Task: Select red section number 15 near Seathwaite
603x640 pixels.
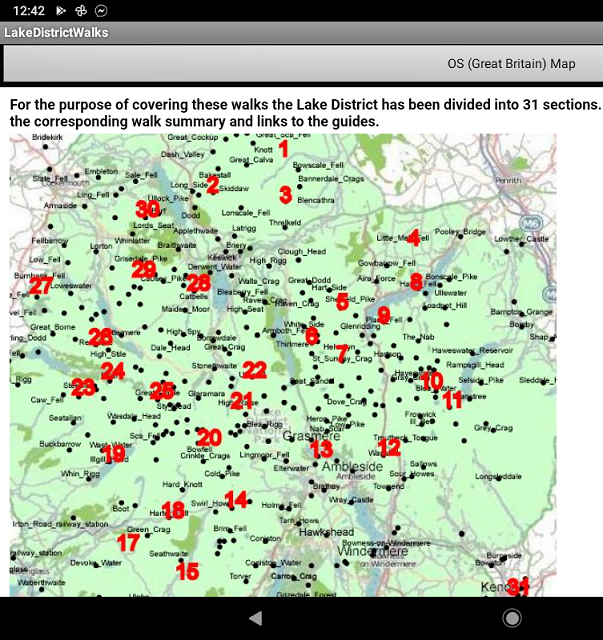Action: [x=187, y=571]
